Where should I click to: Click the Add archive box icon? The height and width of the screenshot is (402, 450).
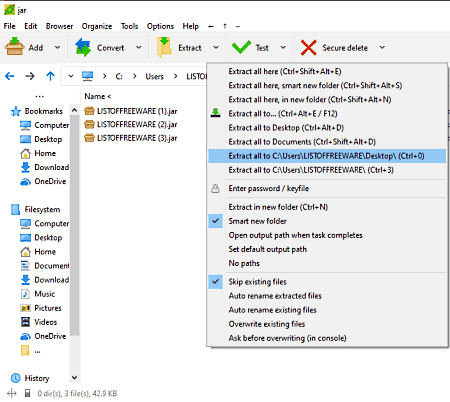(x=15, y=47)
